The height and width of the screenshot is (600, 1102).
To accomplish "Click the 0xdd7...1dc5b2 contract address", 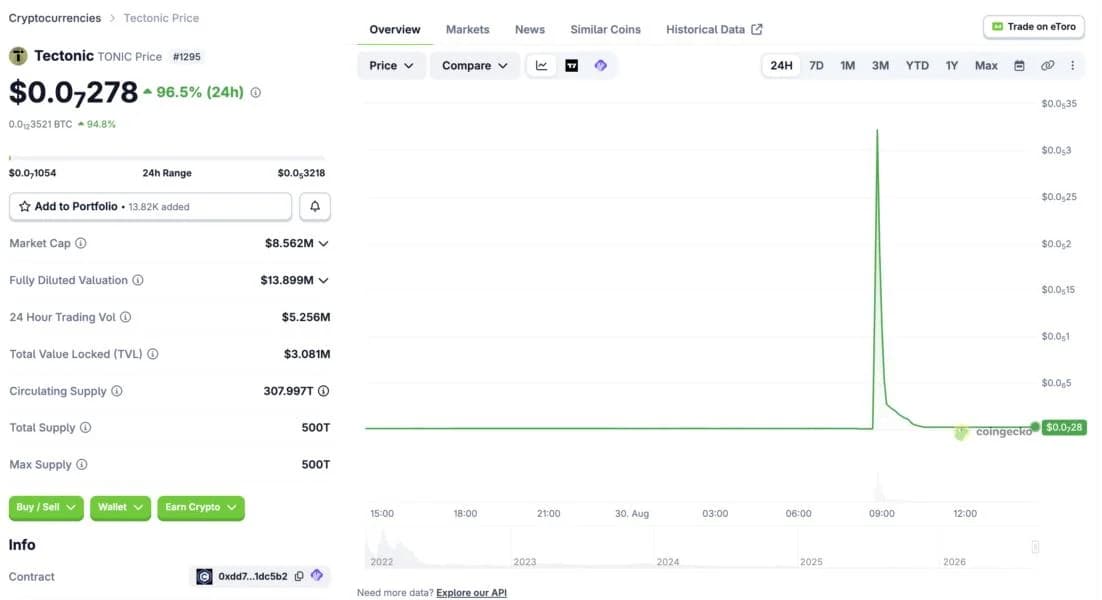I will coord(253,576).
